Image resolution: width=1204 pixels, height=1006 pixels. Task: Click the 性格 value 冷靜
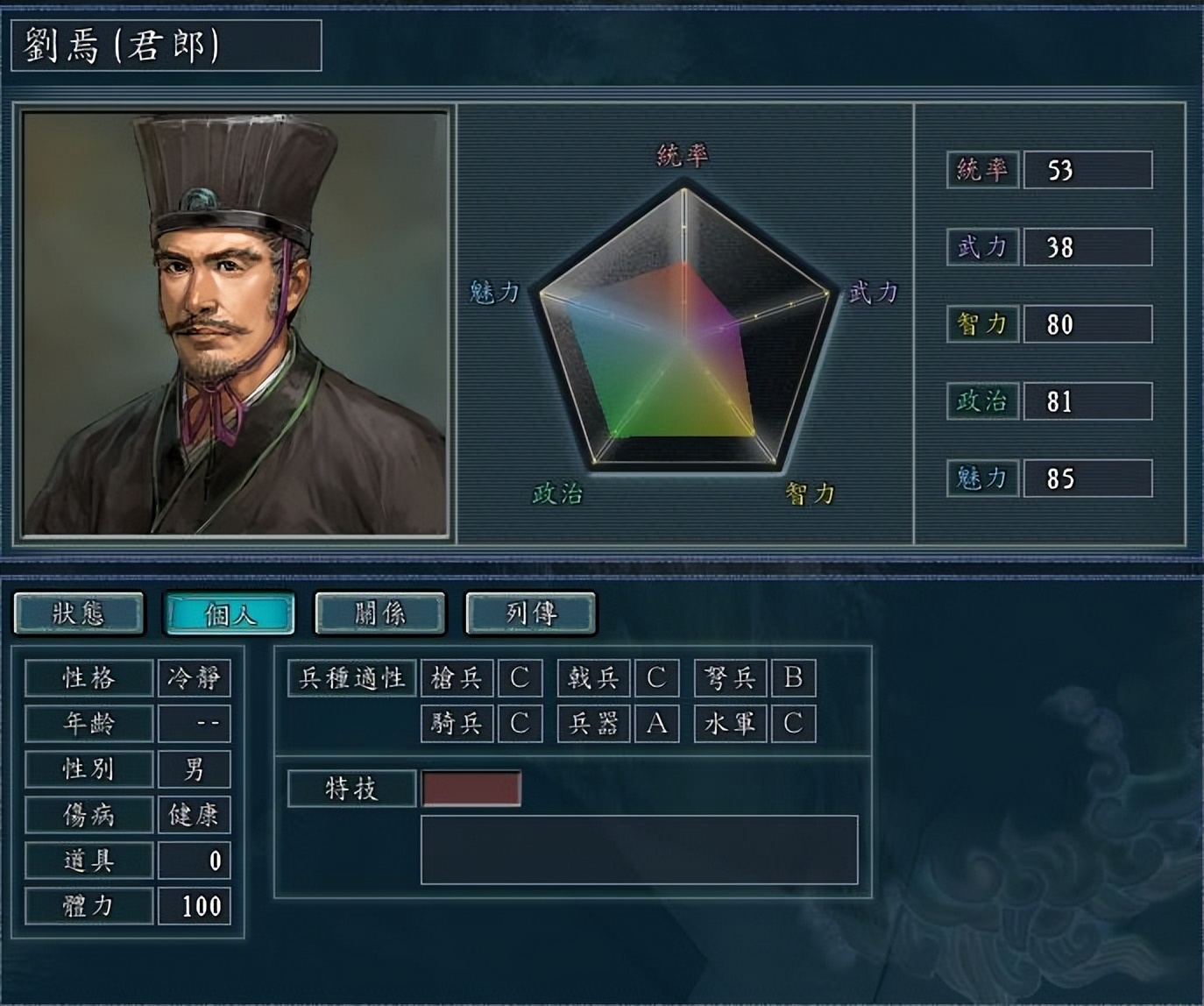[x=194, y=678]
